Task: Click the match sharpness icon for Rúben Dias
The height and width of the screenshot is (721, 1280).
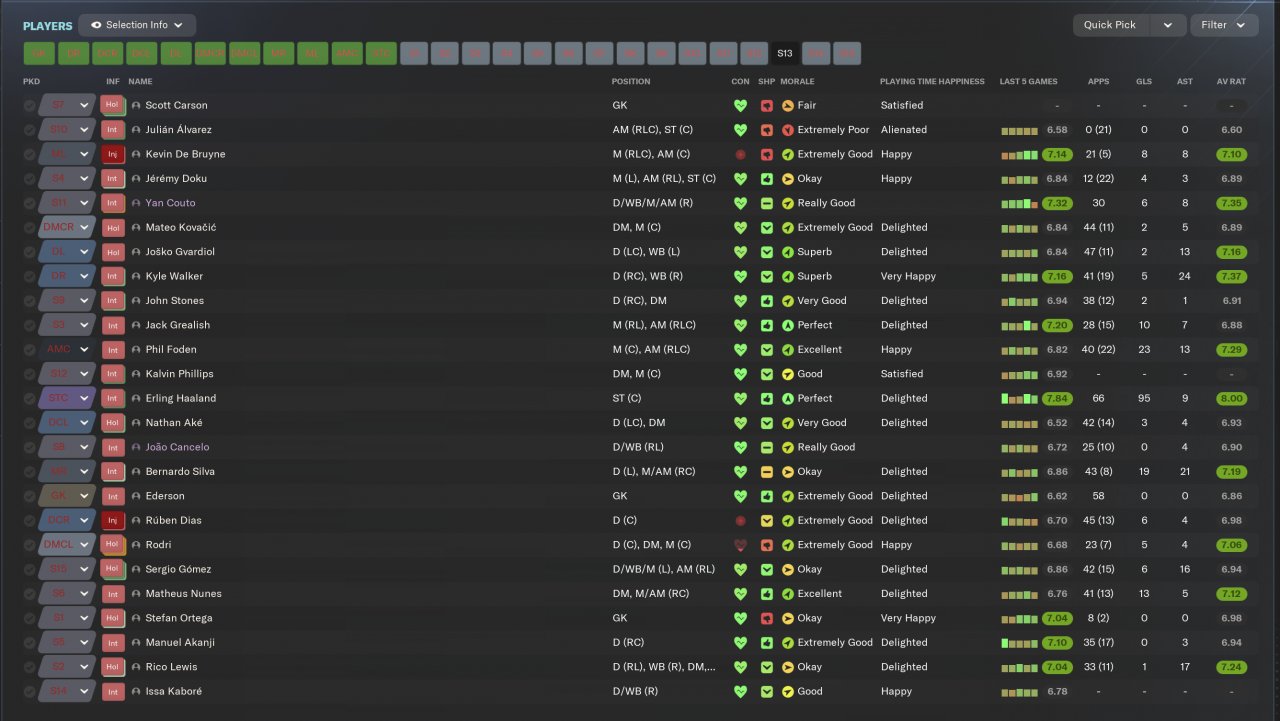Action: (767, 521)
